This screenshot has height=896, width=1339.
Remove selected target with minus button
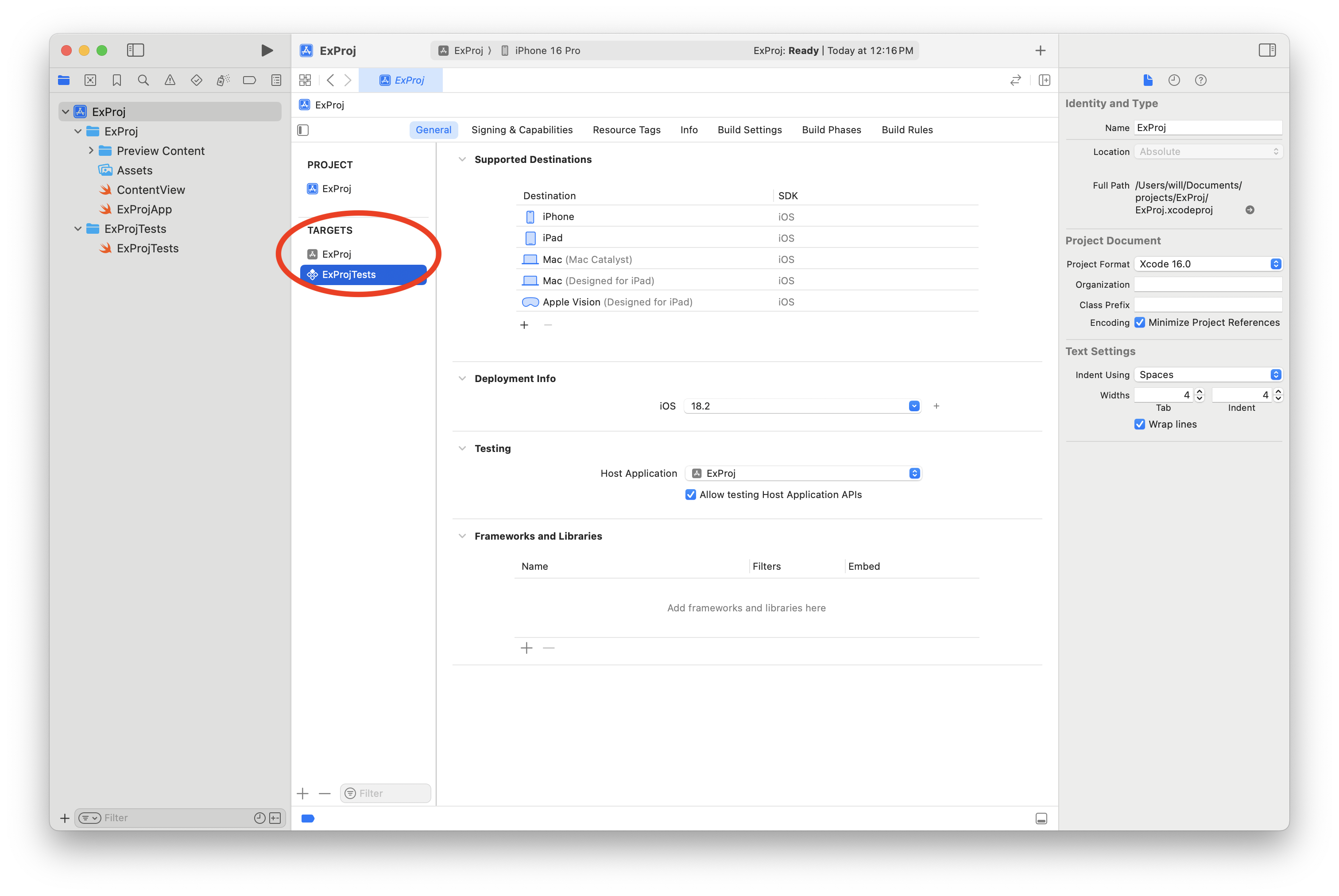[x=325, y=793]
